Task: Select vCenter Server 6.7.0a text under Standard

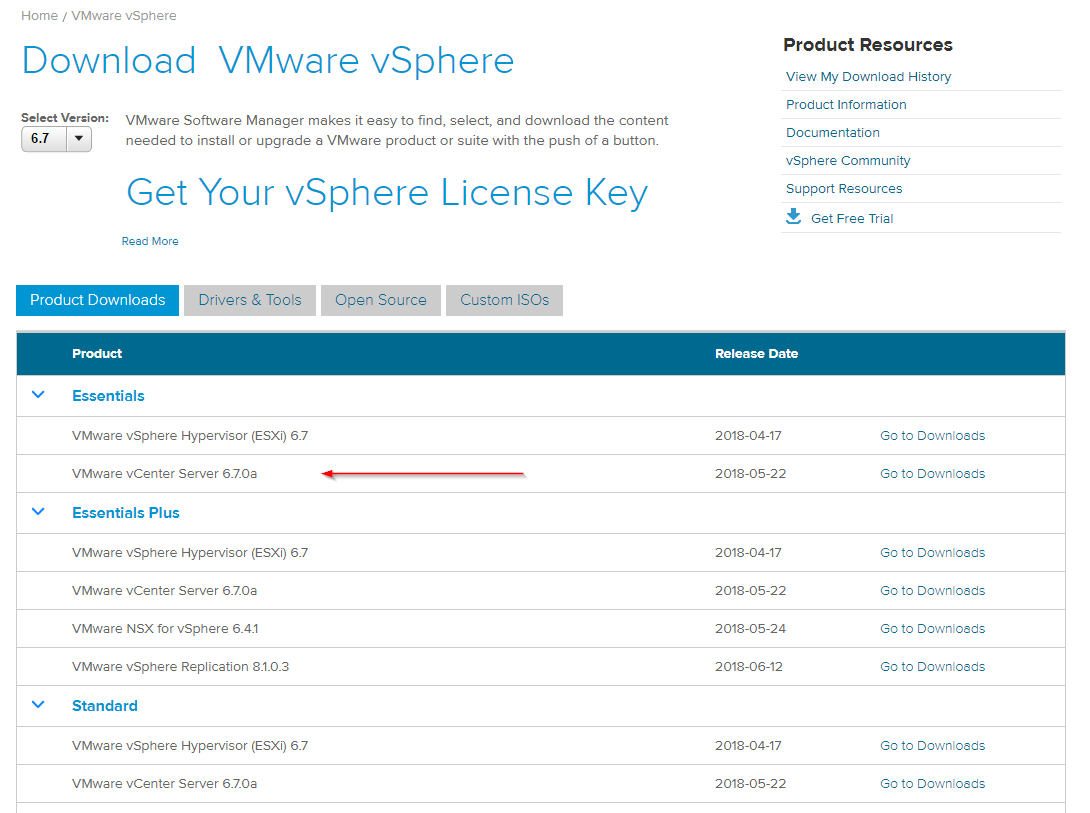Action: (x=165, y=783)
